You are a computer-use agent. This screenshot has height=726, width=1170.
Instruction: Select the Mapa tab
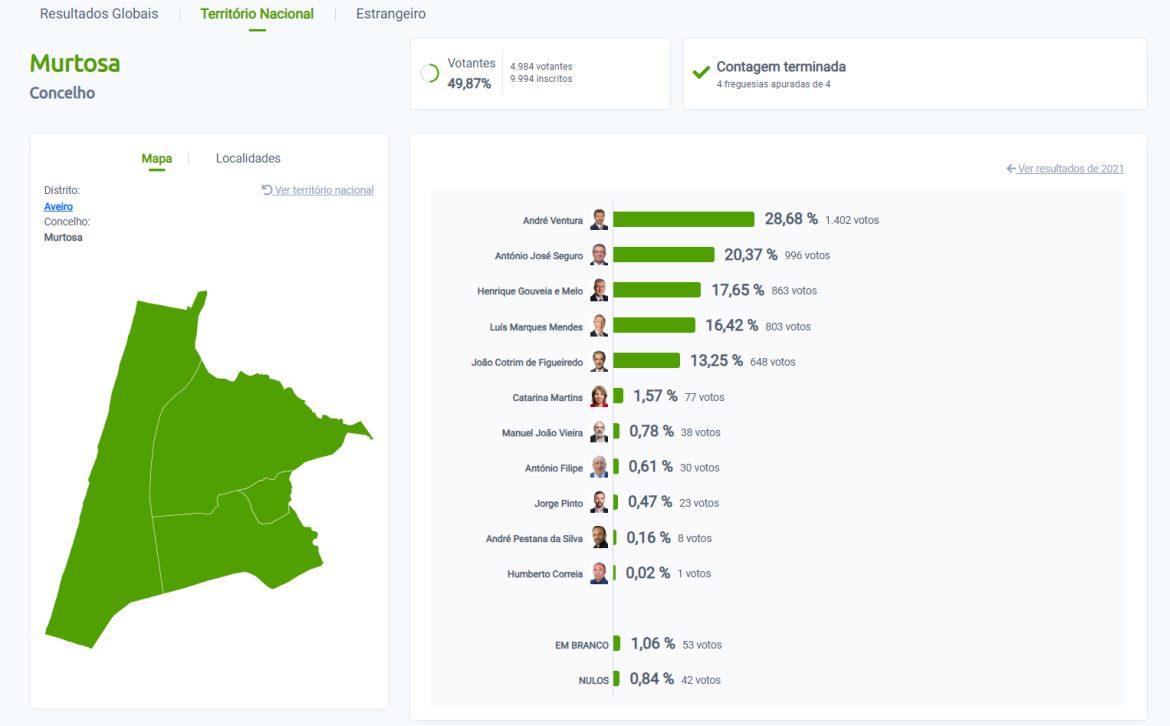click(x=156, y=158)
